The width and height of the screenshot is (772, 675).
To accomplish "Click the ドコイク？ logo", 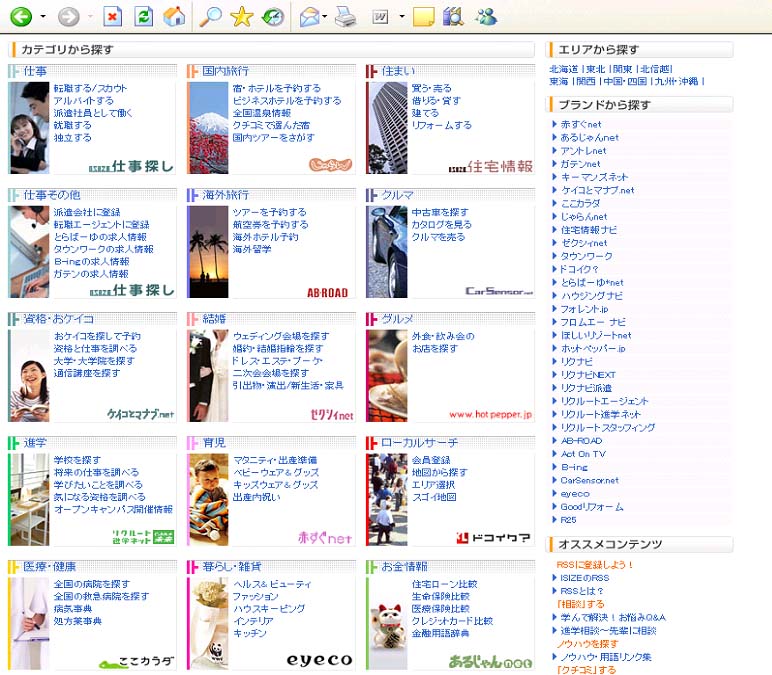I will pos(493,538).
